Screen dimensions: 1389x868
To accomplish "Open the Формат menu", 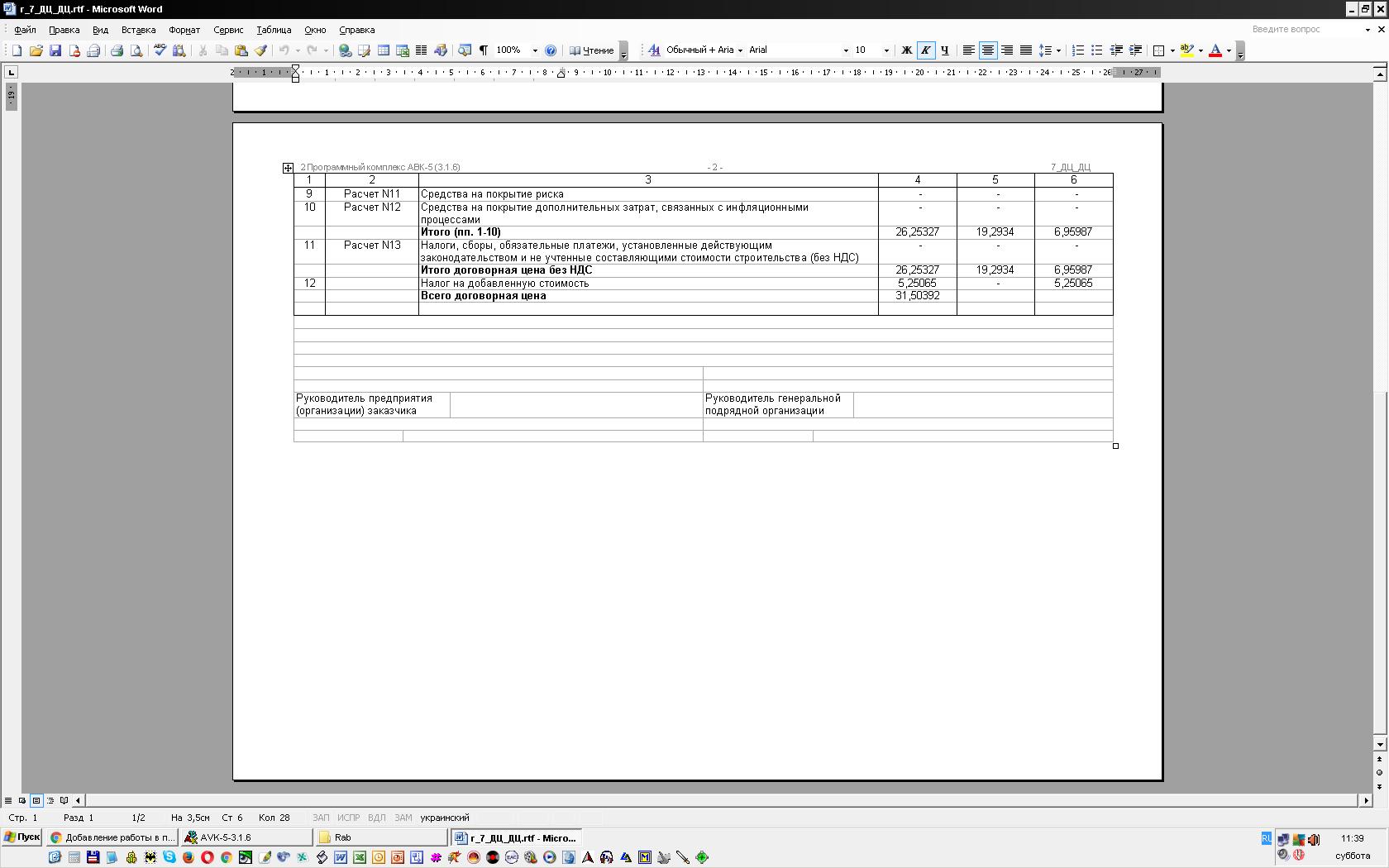I will tap(184, 30).
